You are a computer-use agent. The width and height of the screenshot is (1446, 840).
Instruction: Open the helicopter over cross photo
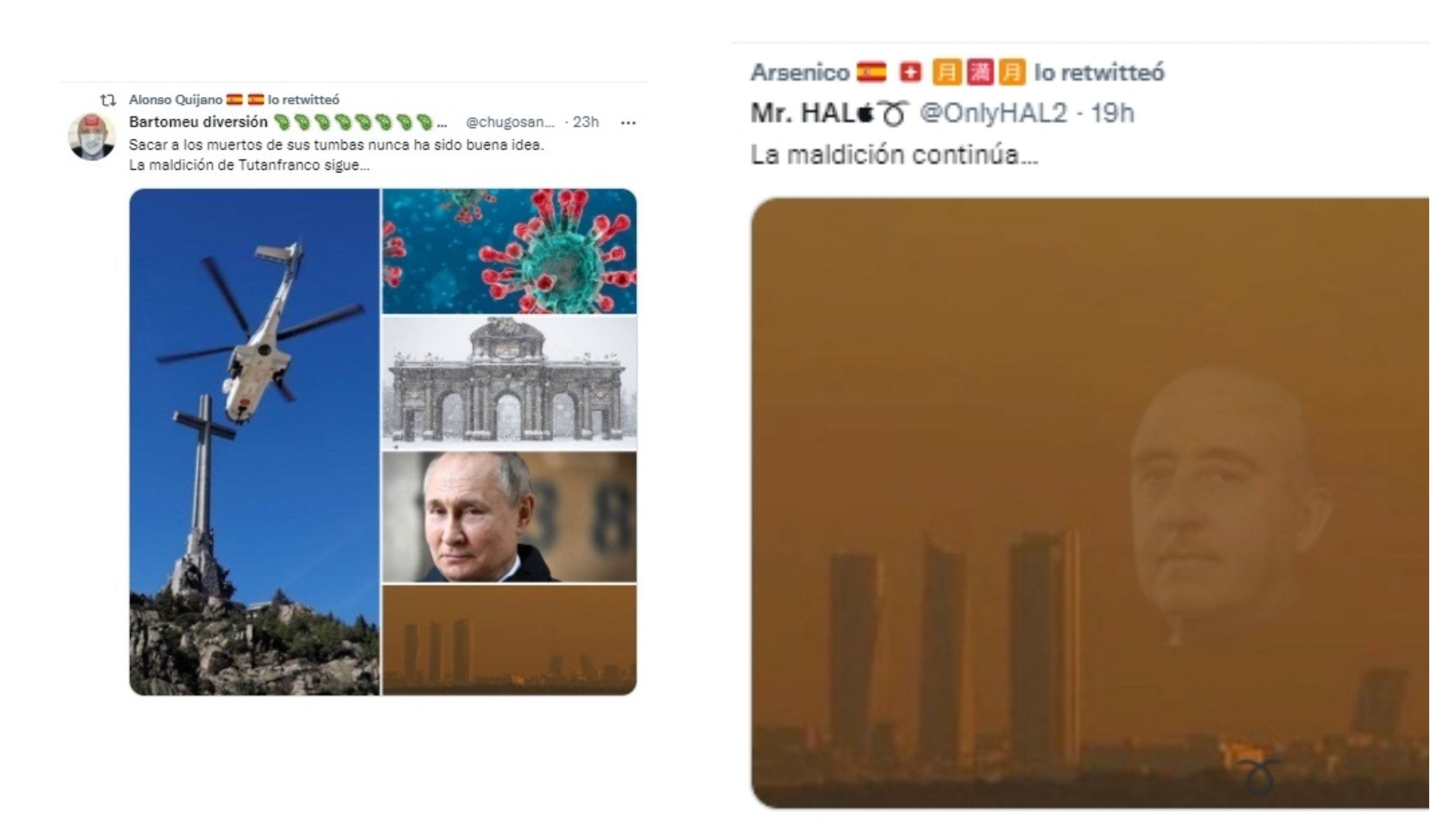click(254, 442)
